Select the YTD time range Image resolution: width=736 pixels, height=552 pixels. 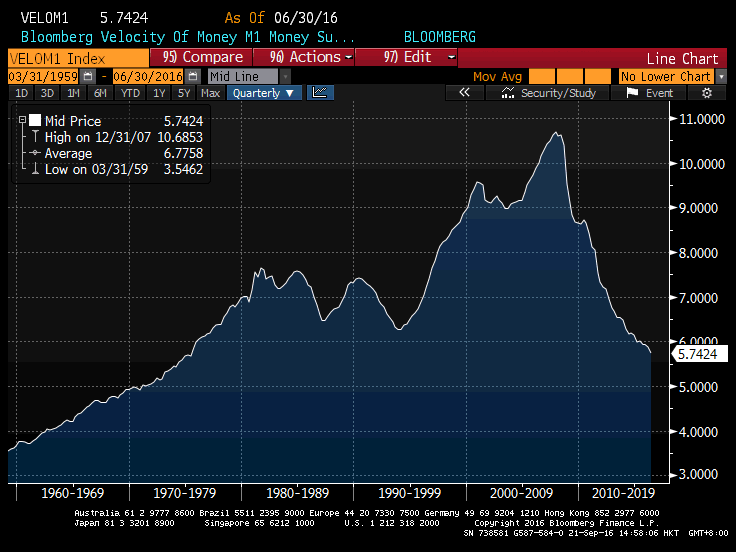click(x=129, y=93)
